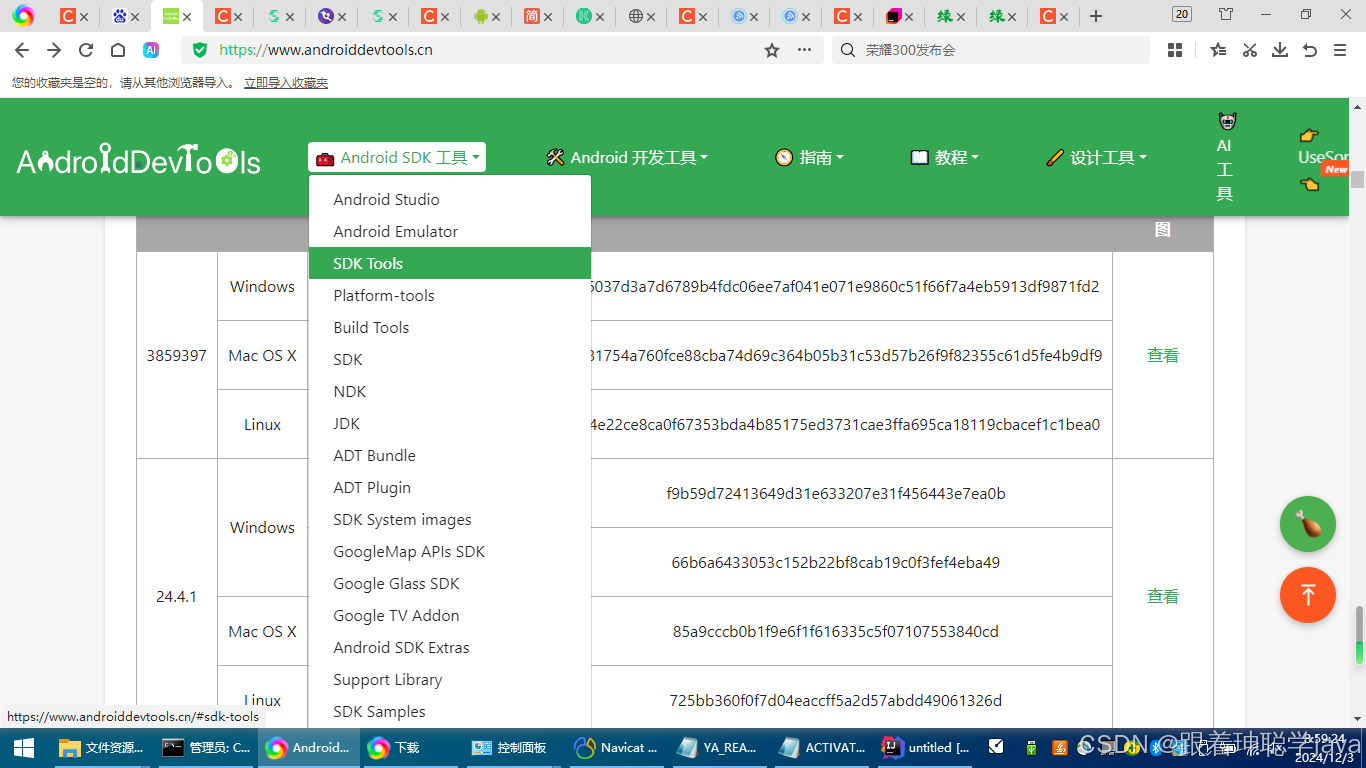This screenshot has width=1366, height=768.
Task: Open AI 工具 navigation item
Action: click(x=1226, y=157)
